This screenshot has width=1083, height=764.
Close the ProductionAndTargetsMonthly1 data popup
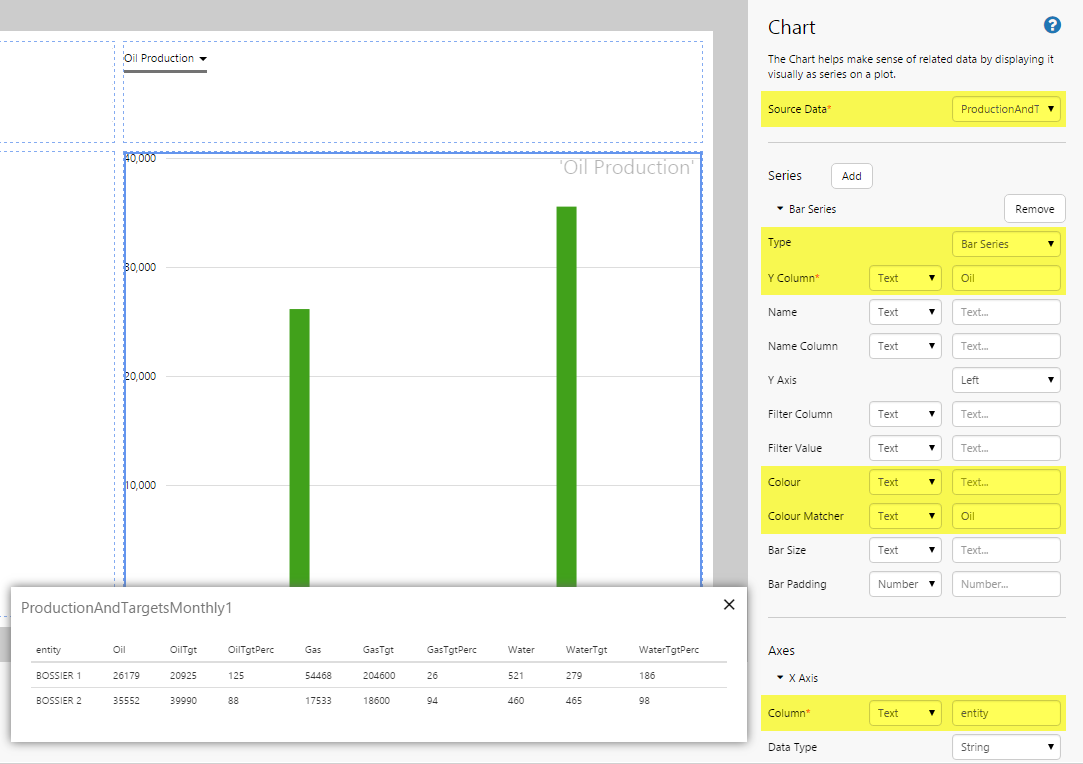pyautogui.click(x=729, y=604)
